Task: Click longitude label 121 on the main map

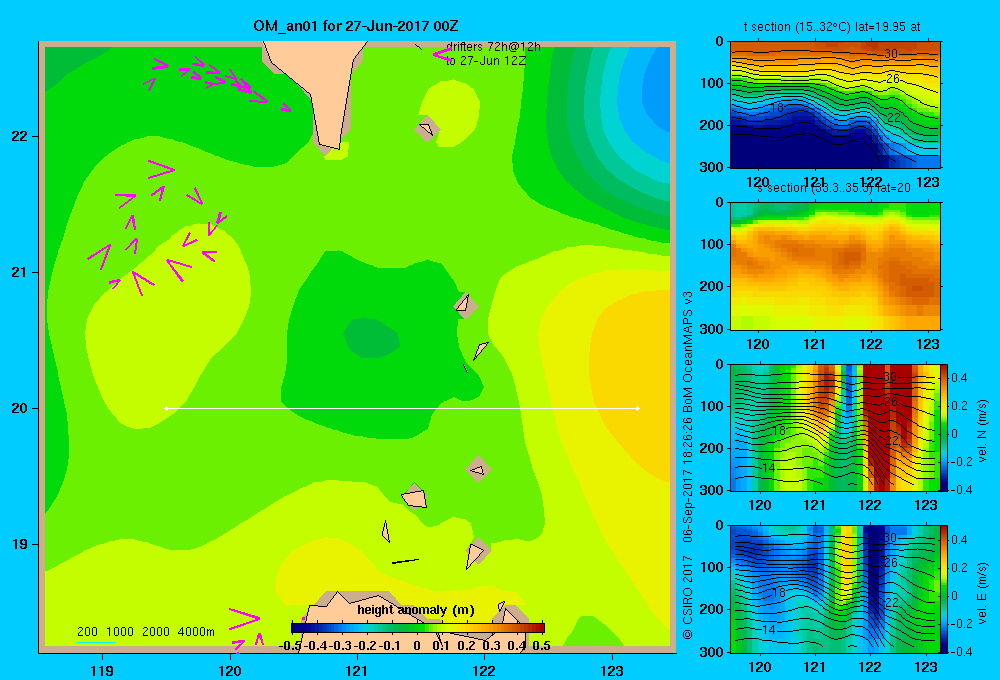Action: (x=357, y=670)
